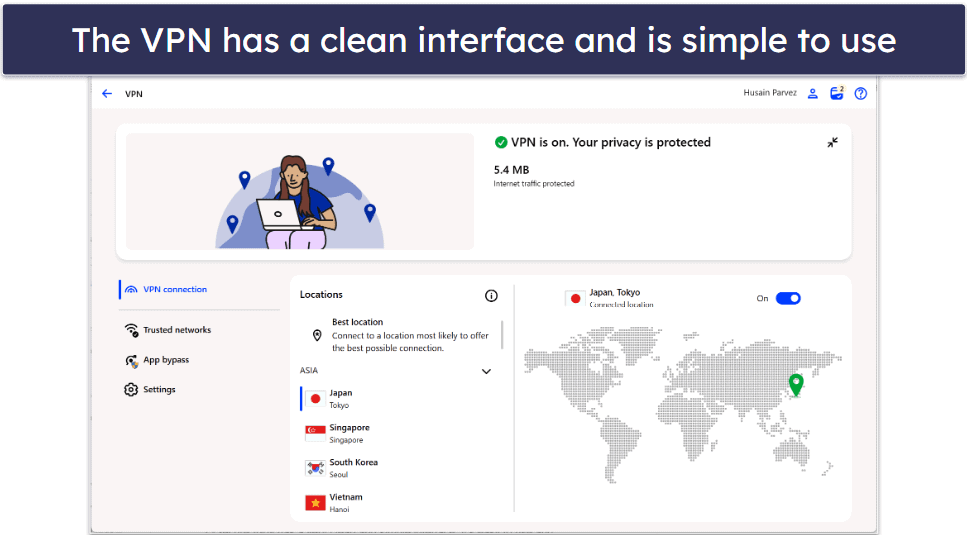Click the locations list scrollbar
Screen dimensions: 967x535
(x=503, y=335)
